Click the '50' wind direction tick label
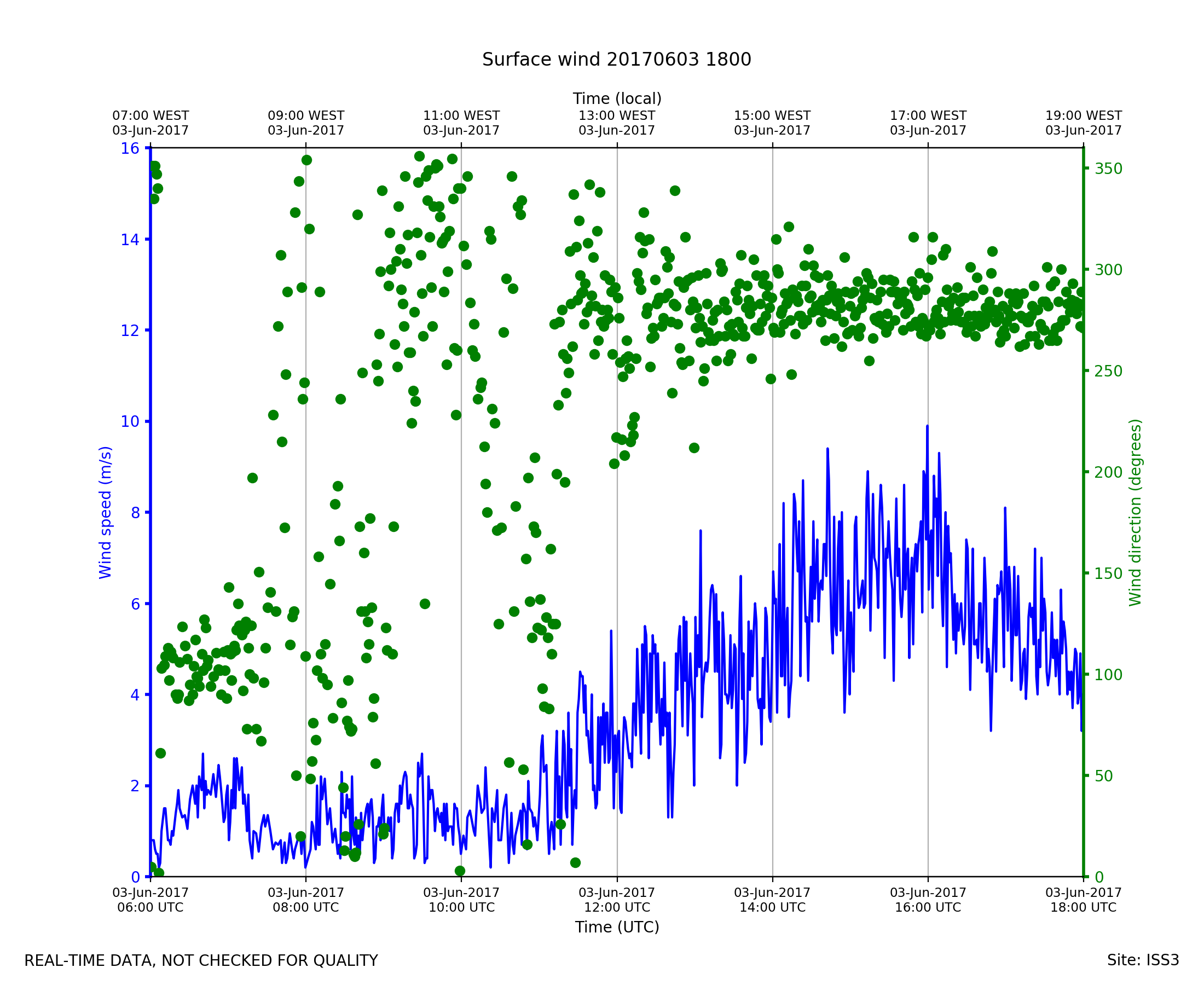The height and width of the screenshot is (985, 1204). coord(1103,776)
